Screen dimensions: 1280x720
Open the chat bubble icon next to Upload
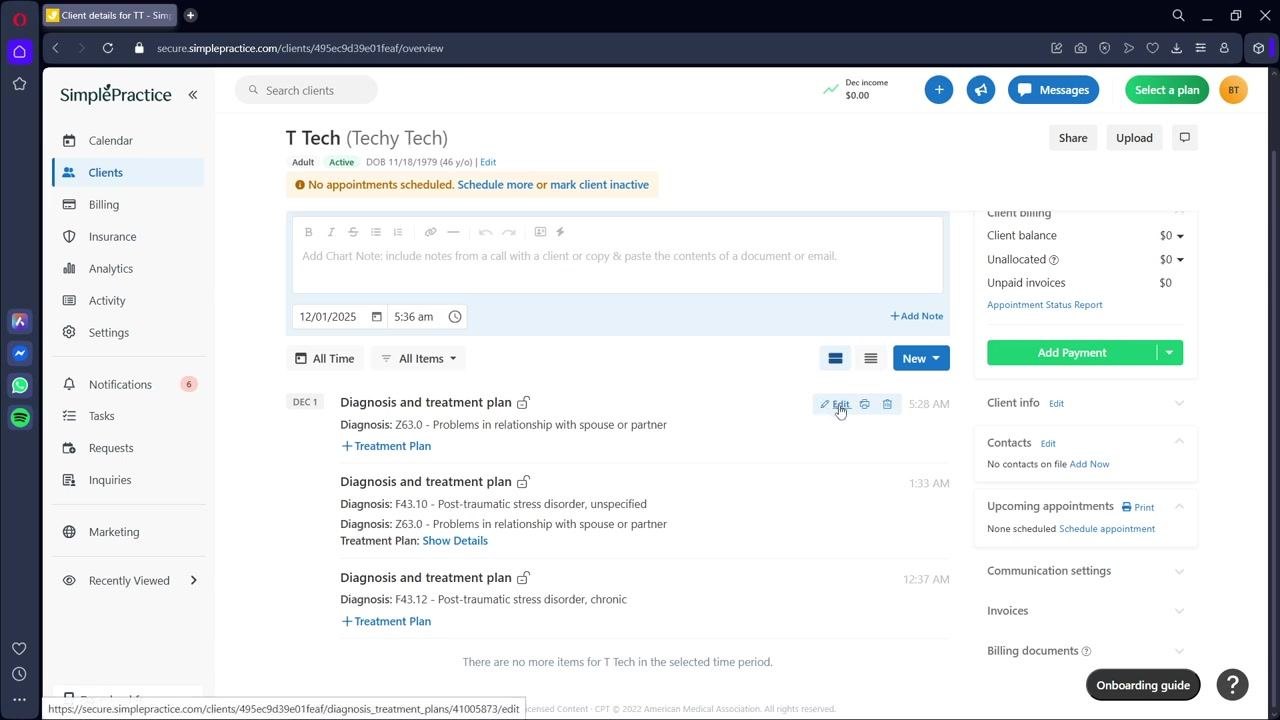pos(1185,138)
